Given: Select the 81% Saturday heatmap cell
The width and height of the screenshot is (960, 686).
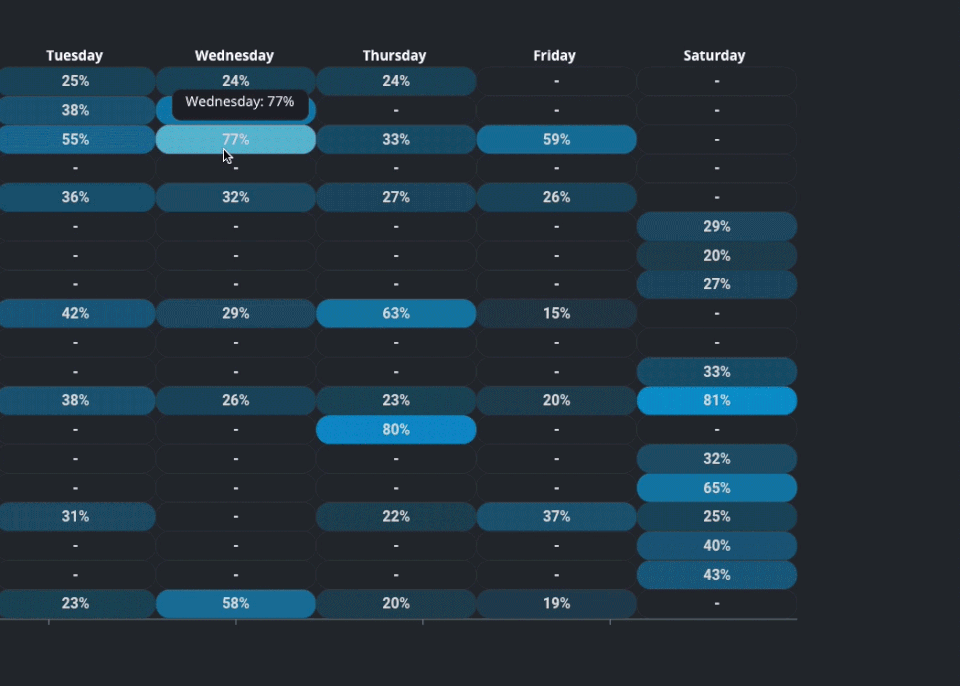Looking at the screenshot, I should (716, 401).
